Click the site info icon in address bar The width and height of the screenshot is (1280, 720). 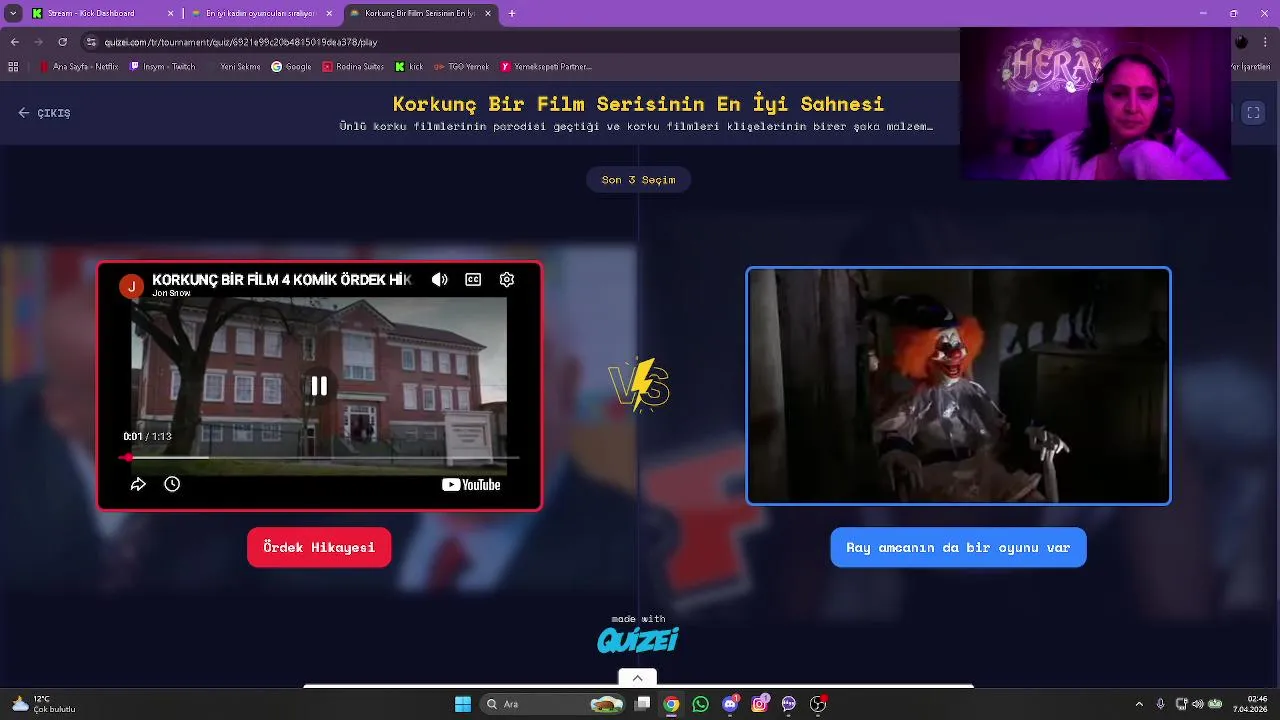click(91, 42)
